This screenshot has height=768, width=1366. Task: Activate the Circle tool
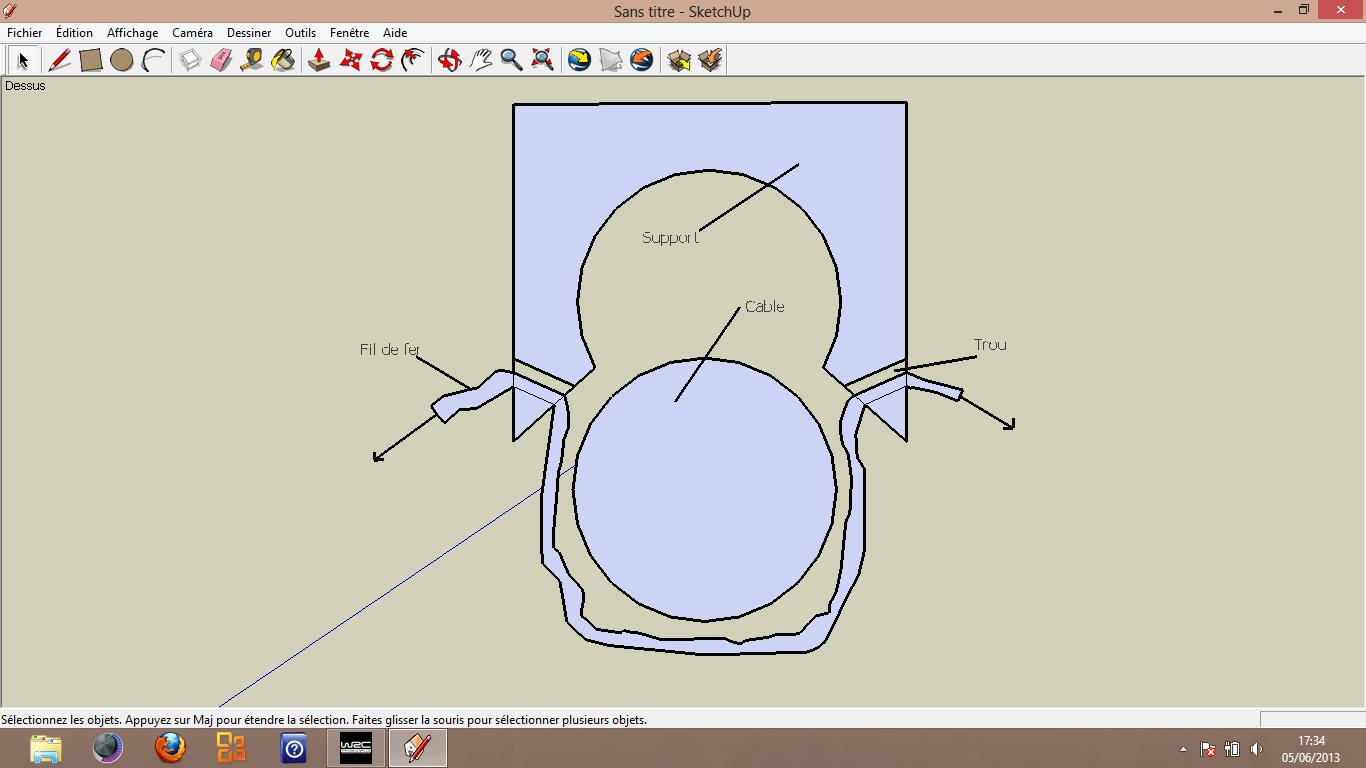coord(122,60)
